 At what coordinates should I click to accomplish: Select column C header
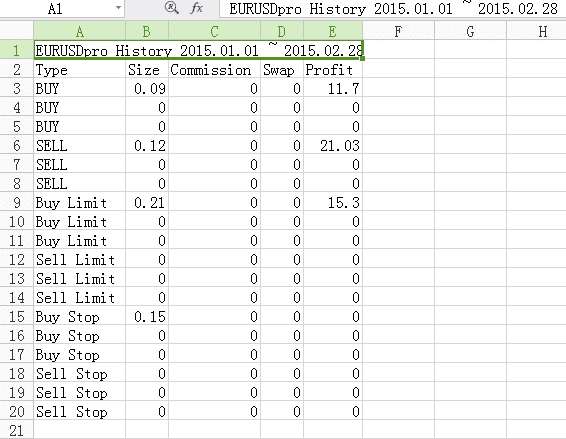[214, 31]
